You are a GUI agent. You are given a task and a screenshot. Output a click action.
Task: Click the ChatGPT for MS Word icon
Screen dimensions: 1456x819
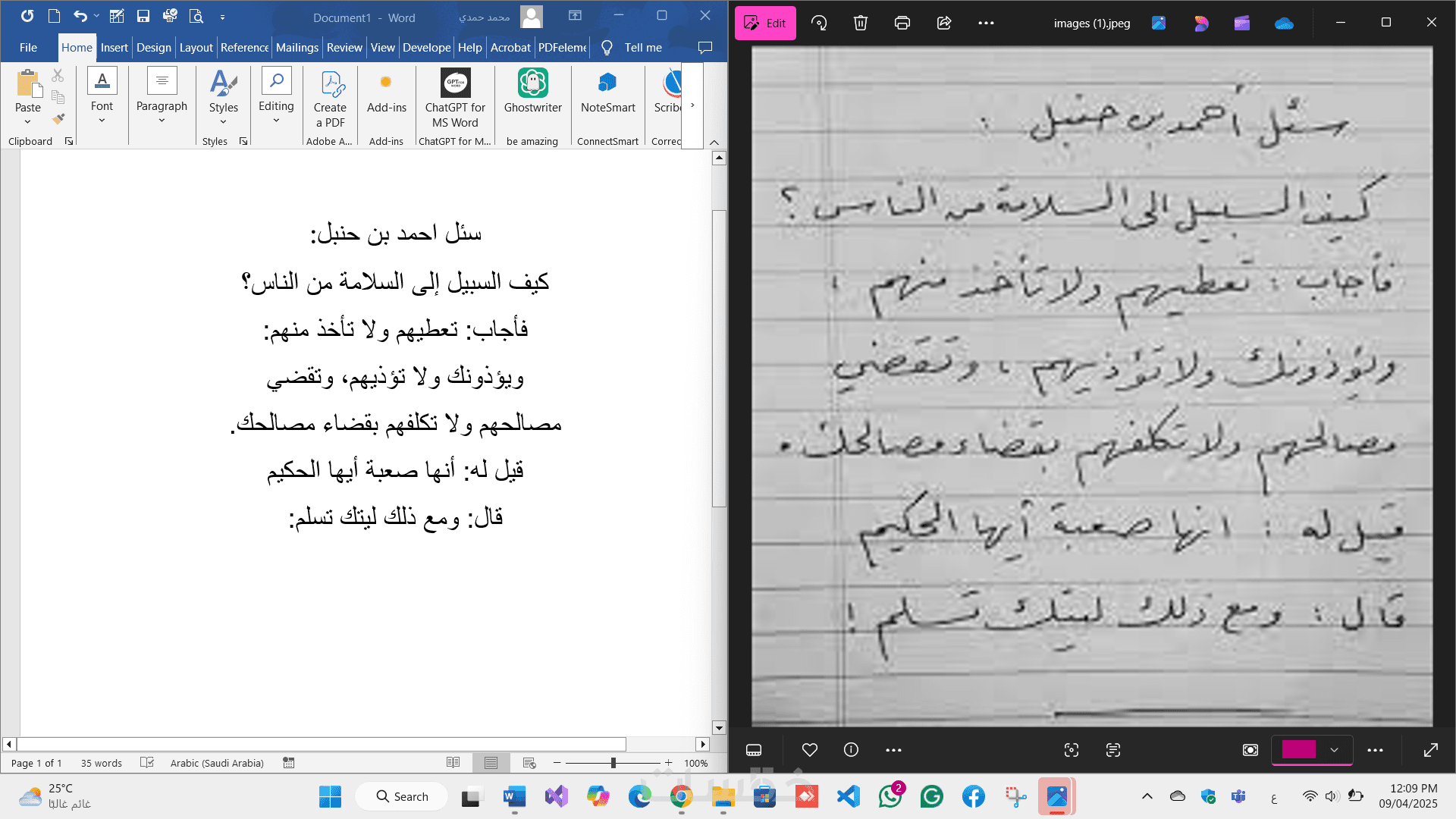[x=455, y=83]
